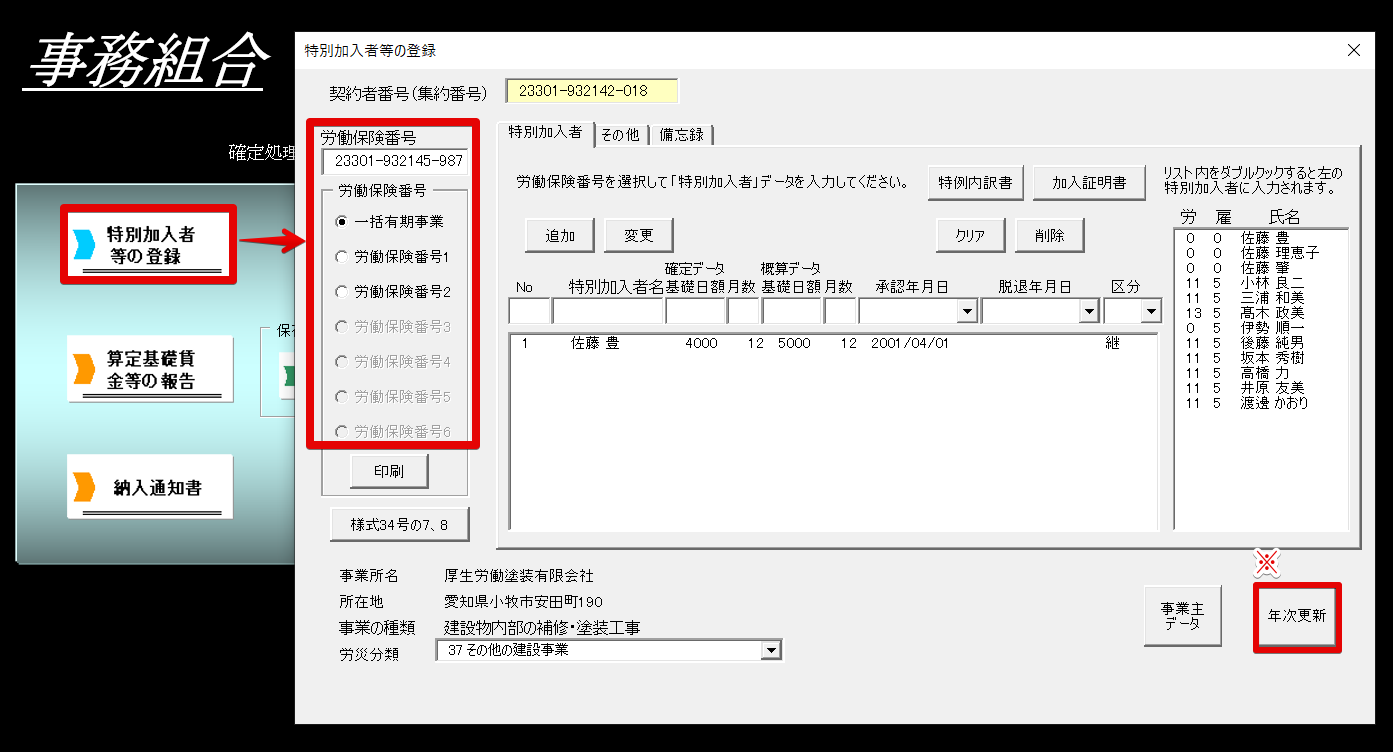Open 加入証明書 button
The height and width of the screenshot is (752, 1393).
[1089, 183]
